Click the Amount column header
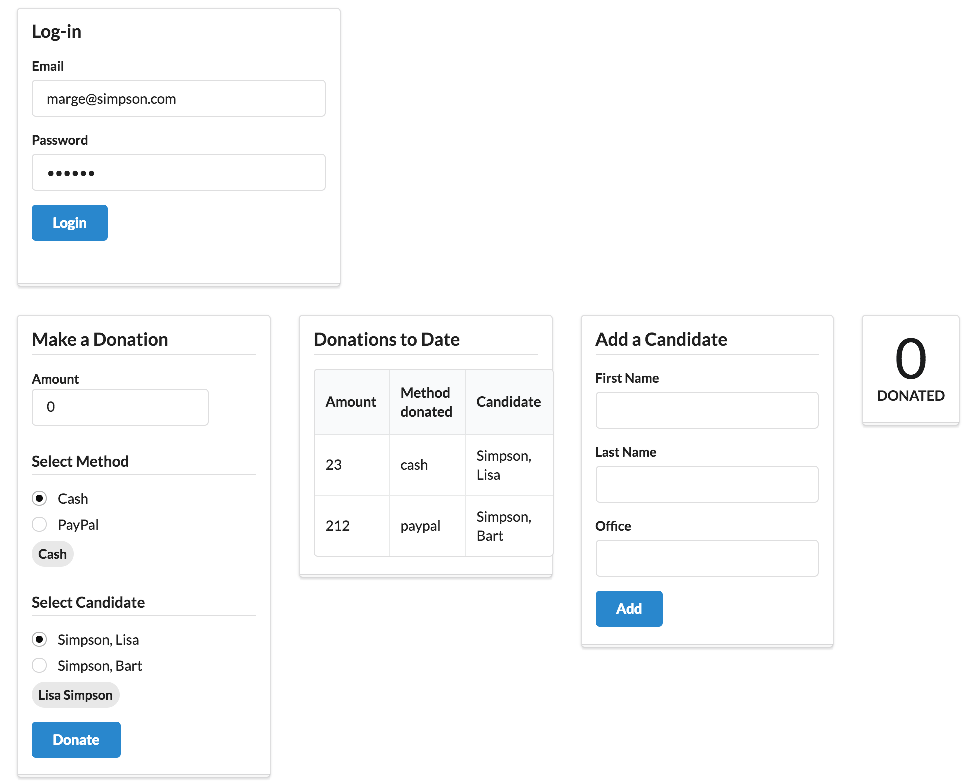Image resolution: width=975 pixels, height=783 pixels. point(351,402)
